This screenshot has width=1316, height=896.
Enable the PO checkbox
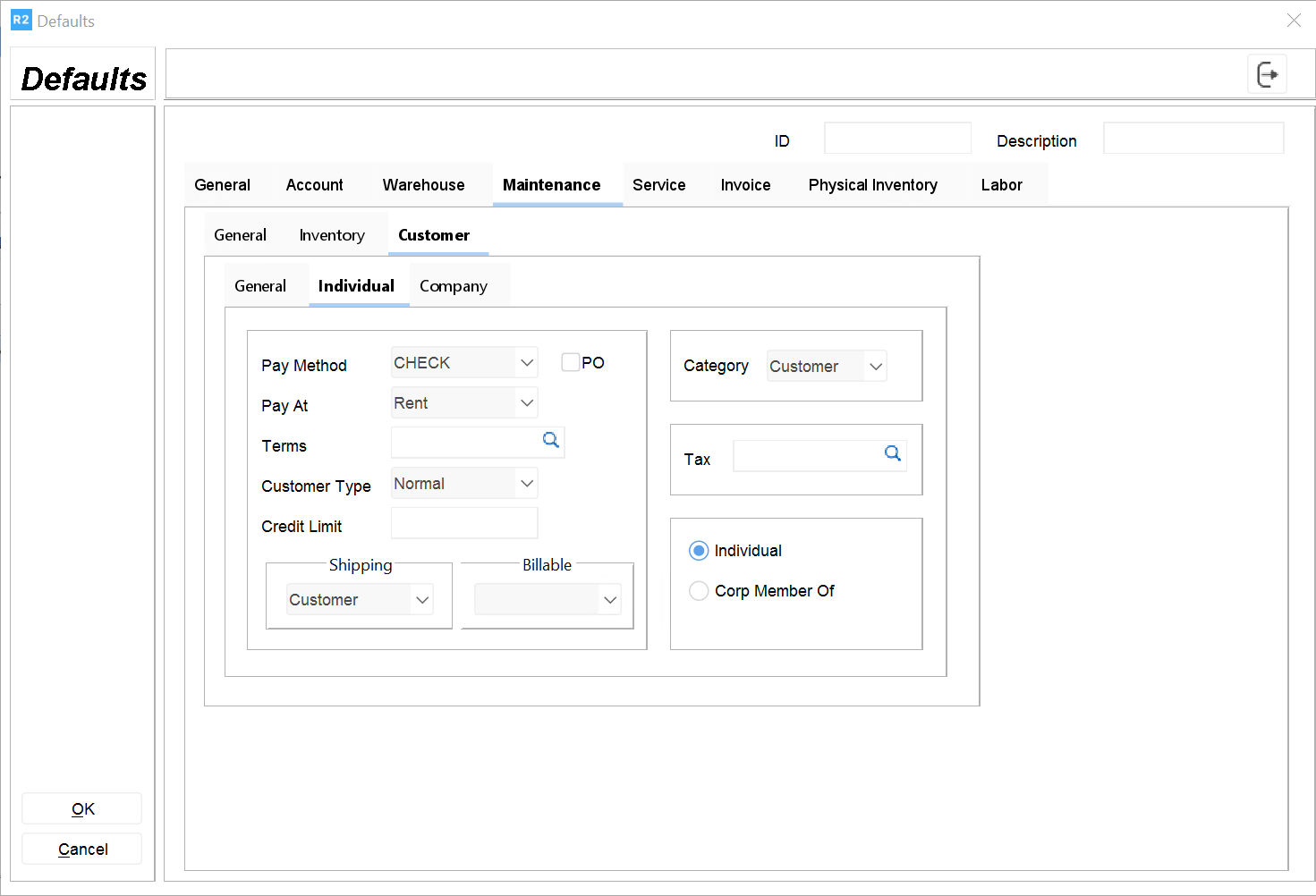[571, 362]
